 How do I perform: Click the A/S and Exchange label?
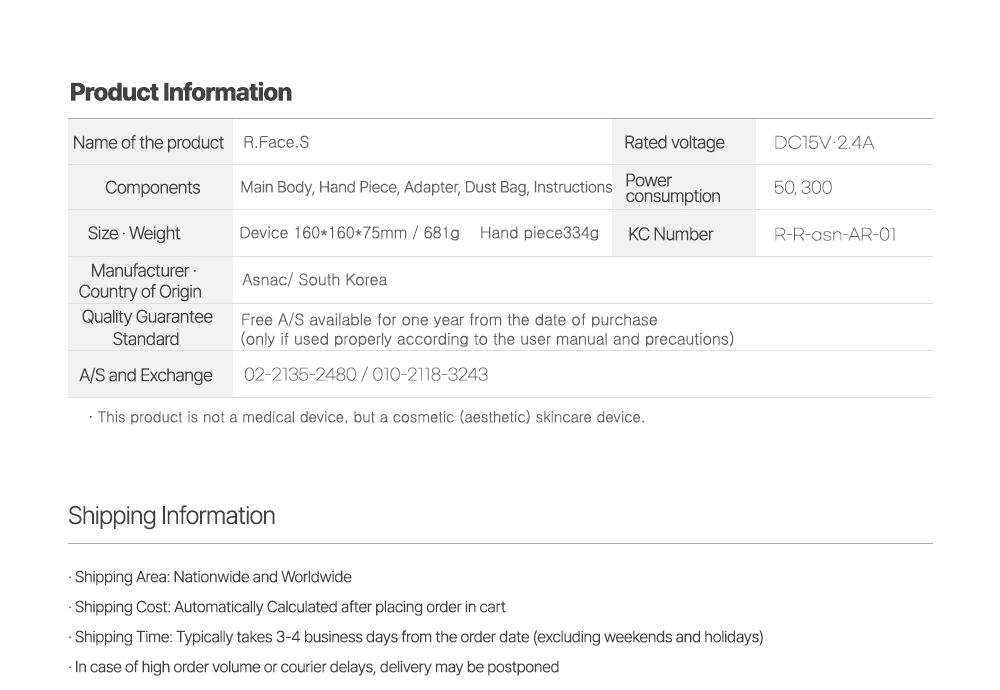[x=146, y=376]
